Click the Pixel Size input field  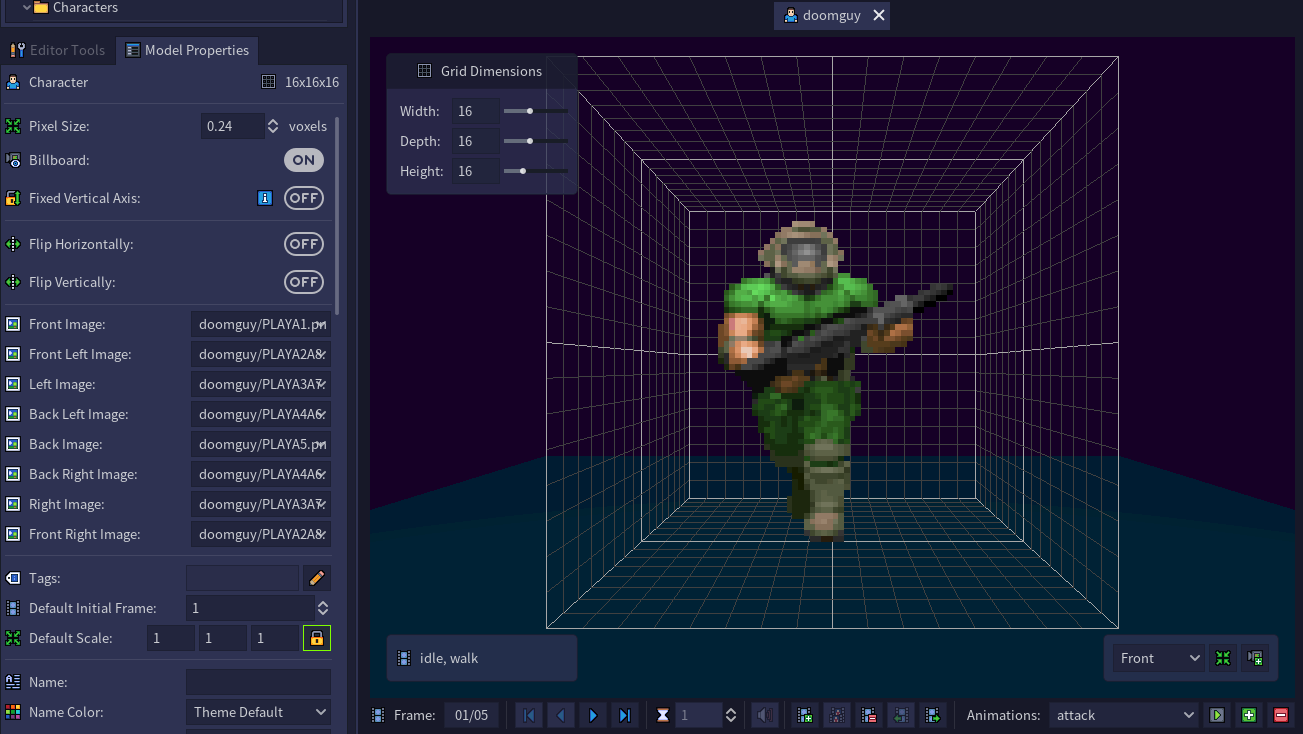pos(233,126)
